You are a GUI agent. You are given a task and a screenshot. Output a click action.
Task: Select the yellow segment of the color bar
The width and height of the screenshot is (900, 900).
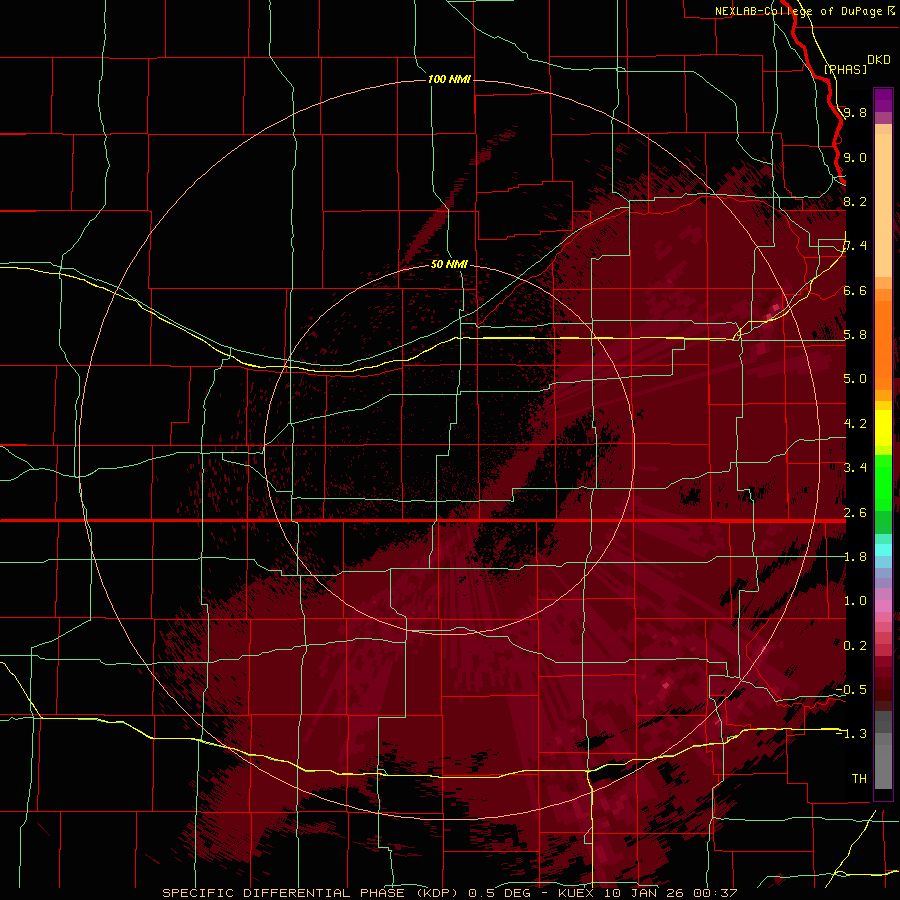883,428
